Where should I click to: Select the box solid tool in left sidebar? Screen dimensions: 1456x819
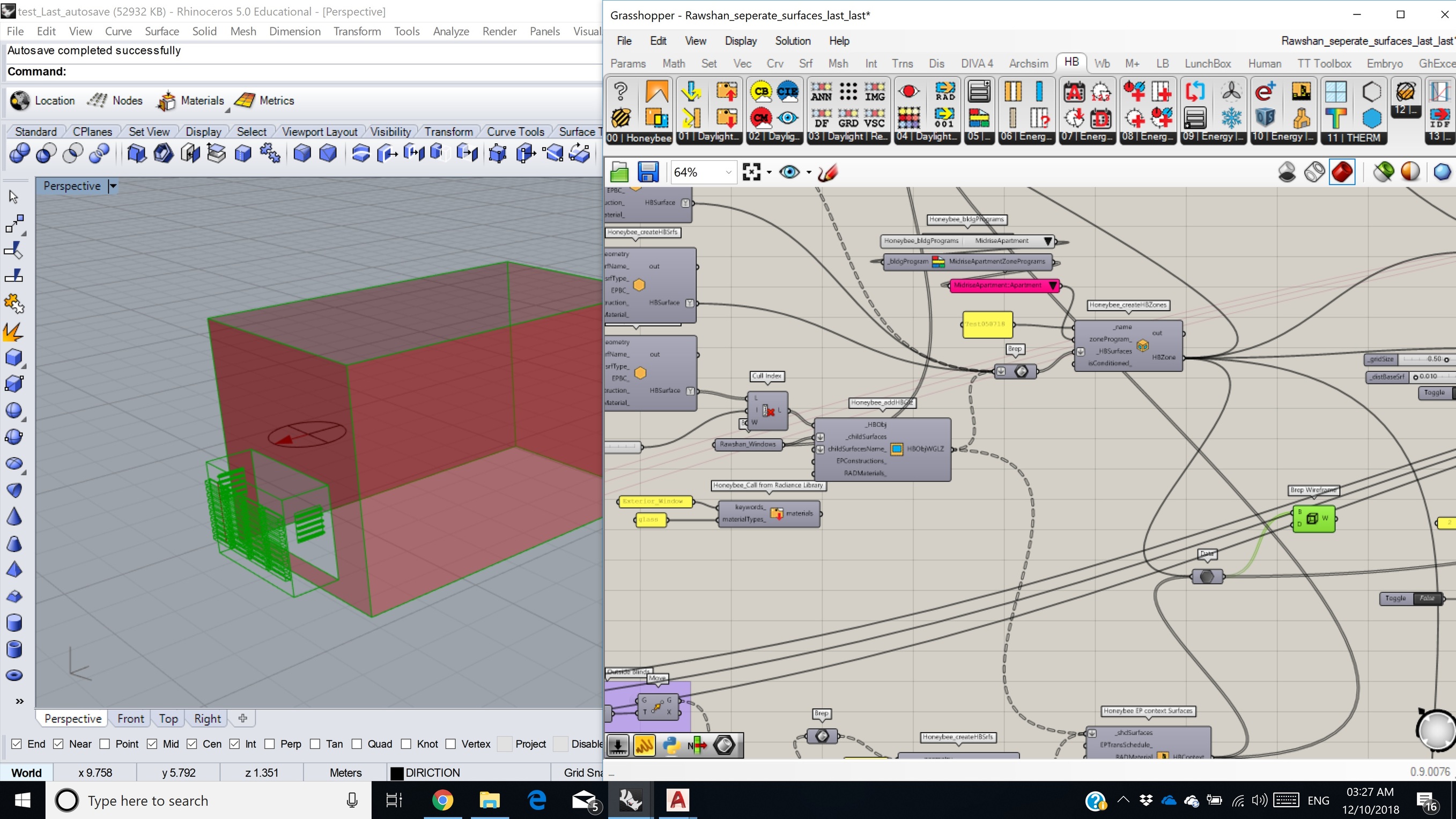[14, 357]
